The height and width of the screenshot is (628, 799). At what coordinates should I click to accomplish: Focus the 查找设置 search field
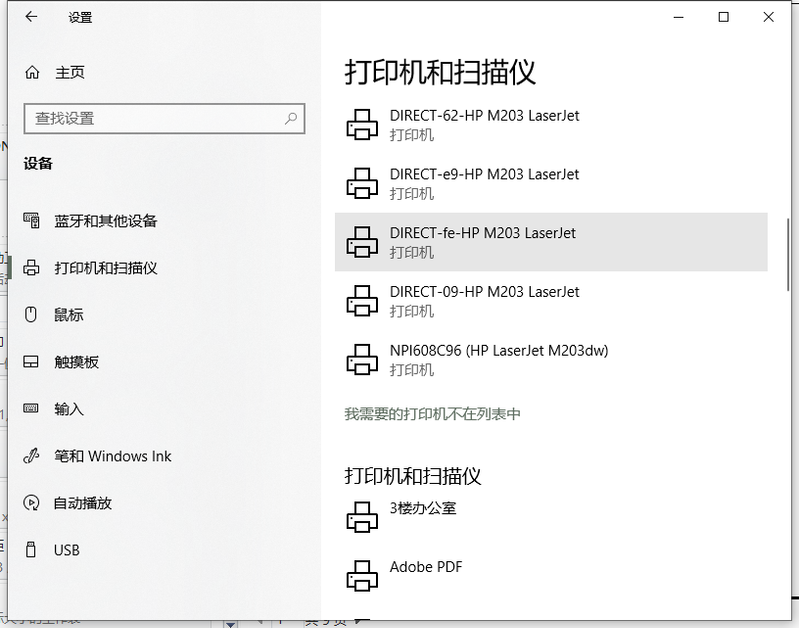click(164, 119)
